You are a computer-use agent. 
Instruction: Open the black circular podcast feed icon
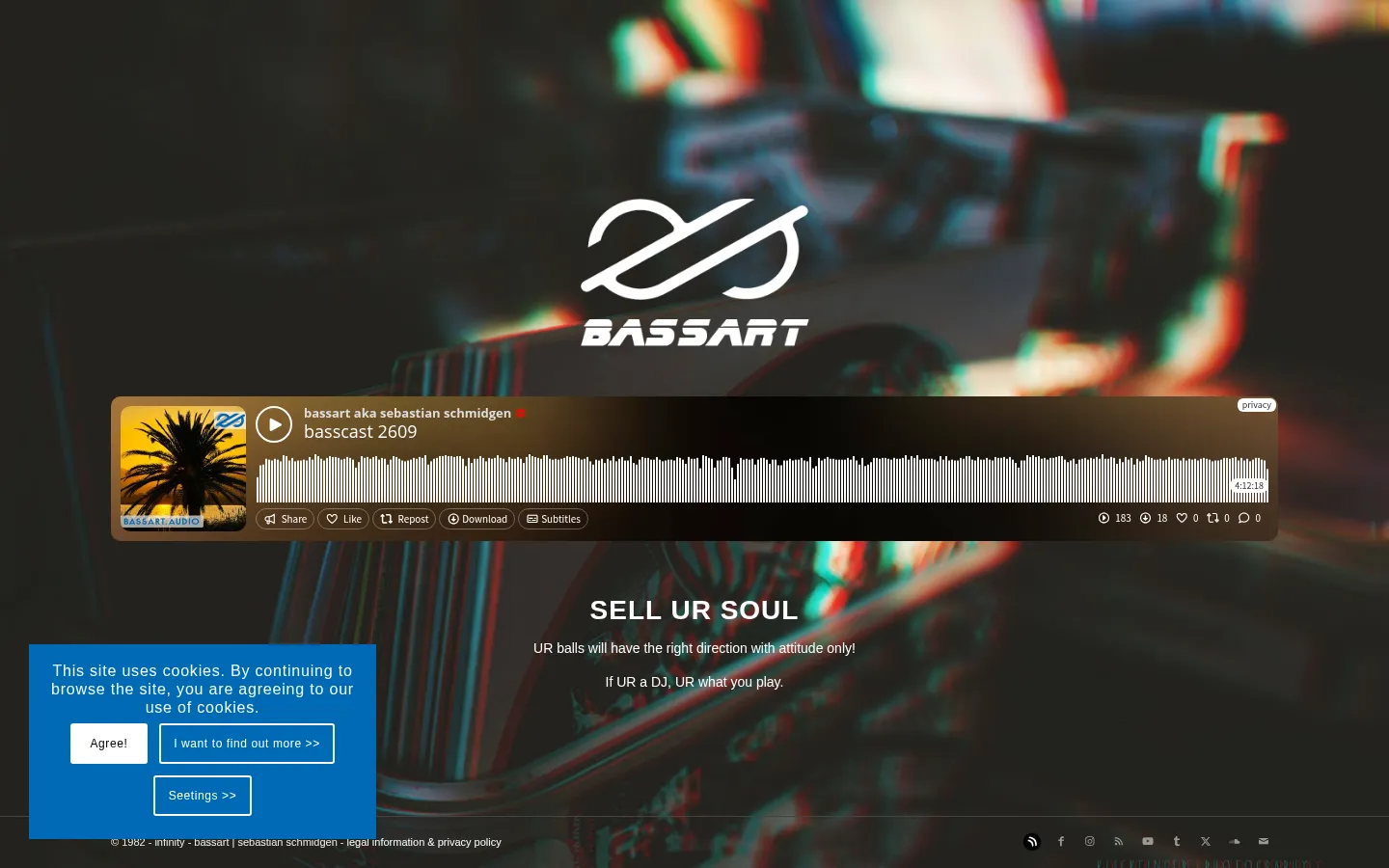point(1032,842)
